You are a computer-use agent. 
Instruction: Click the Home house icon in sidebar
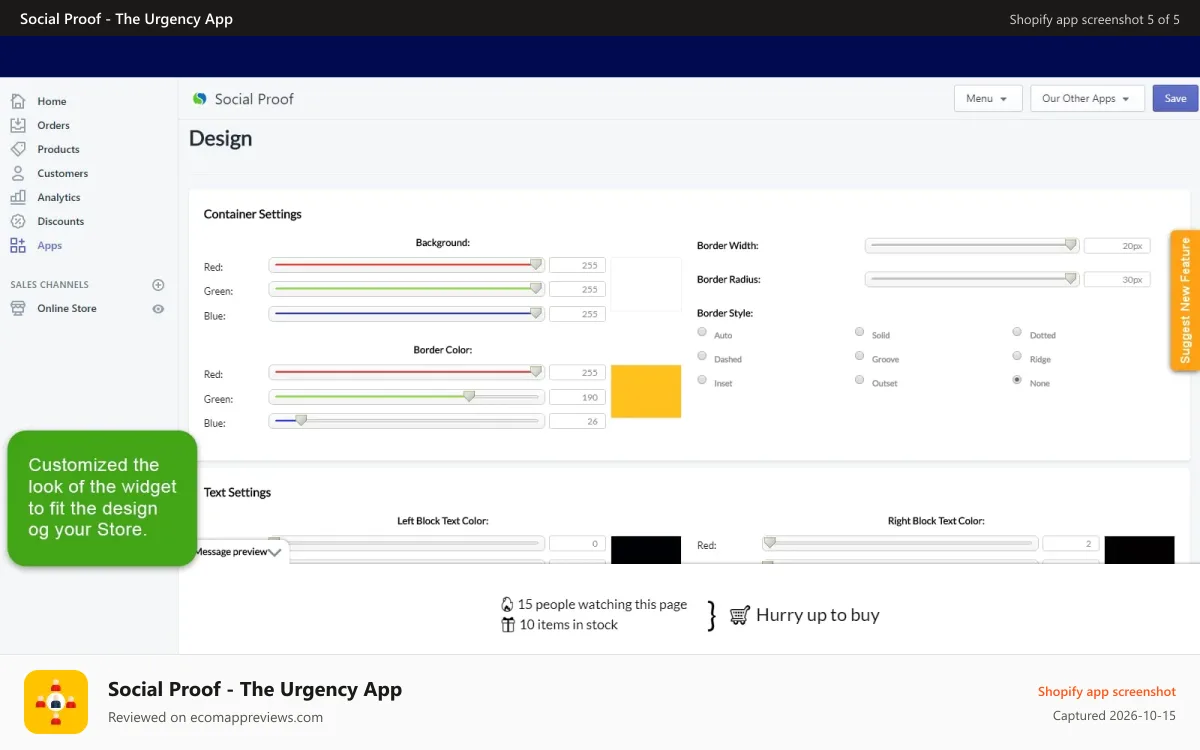18,101
